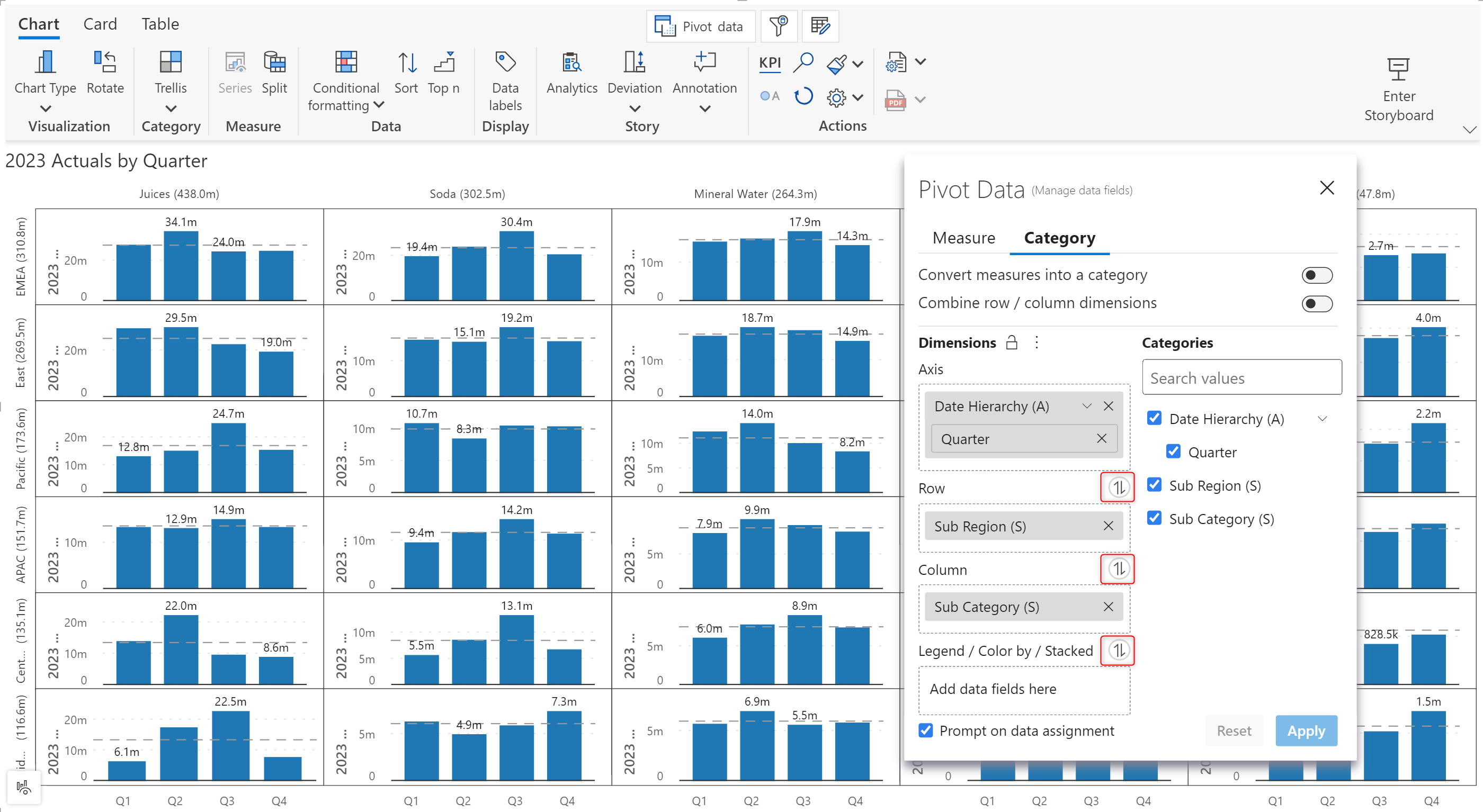Uncheck Sub Category (S) checkbox
The height and width of the screenshot is (812, 1483).
(x=1154, y=518)
